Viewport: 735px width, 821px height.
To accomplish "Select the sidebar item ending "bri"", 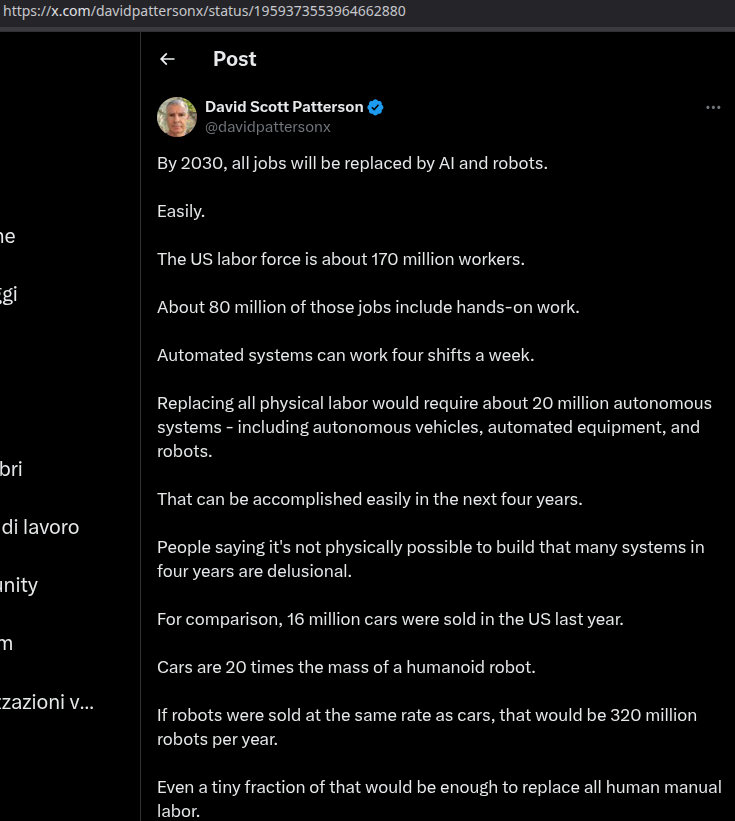I will (x=11, y=469).
